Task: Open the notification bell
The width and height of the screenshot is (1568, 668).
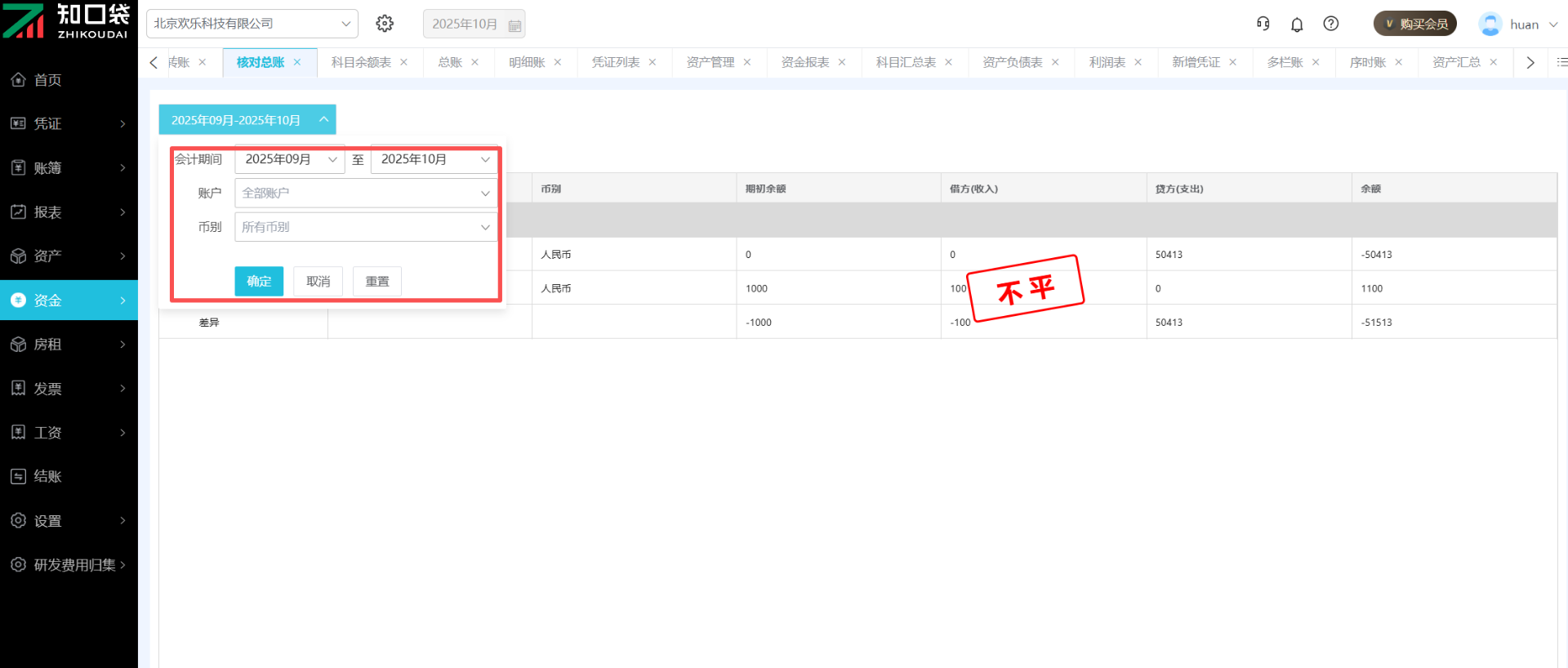Action: [1297, 24]
